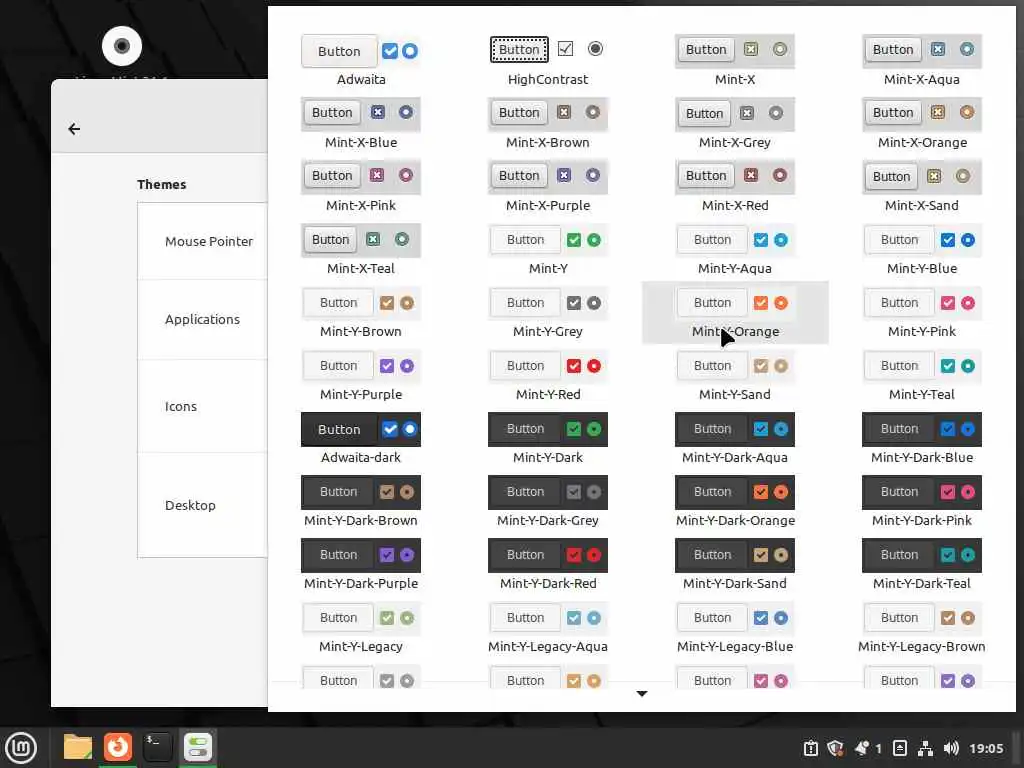Choose the Mint-Y-Purple theme
This screenshot has height=768, width=1024.
[360, 376]
